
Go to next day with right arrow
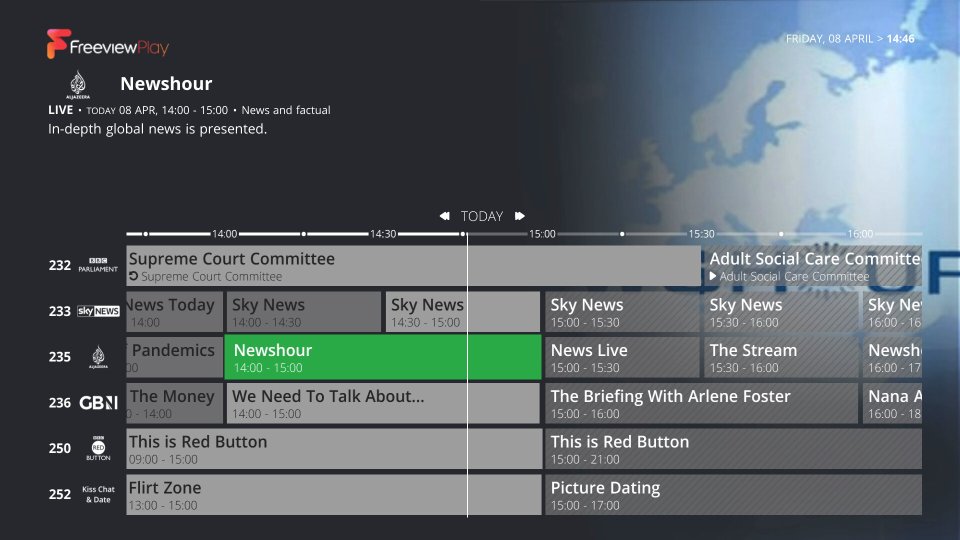point(520,216)
